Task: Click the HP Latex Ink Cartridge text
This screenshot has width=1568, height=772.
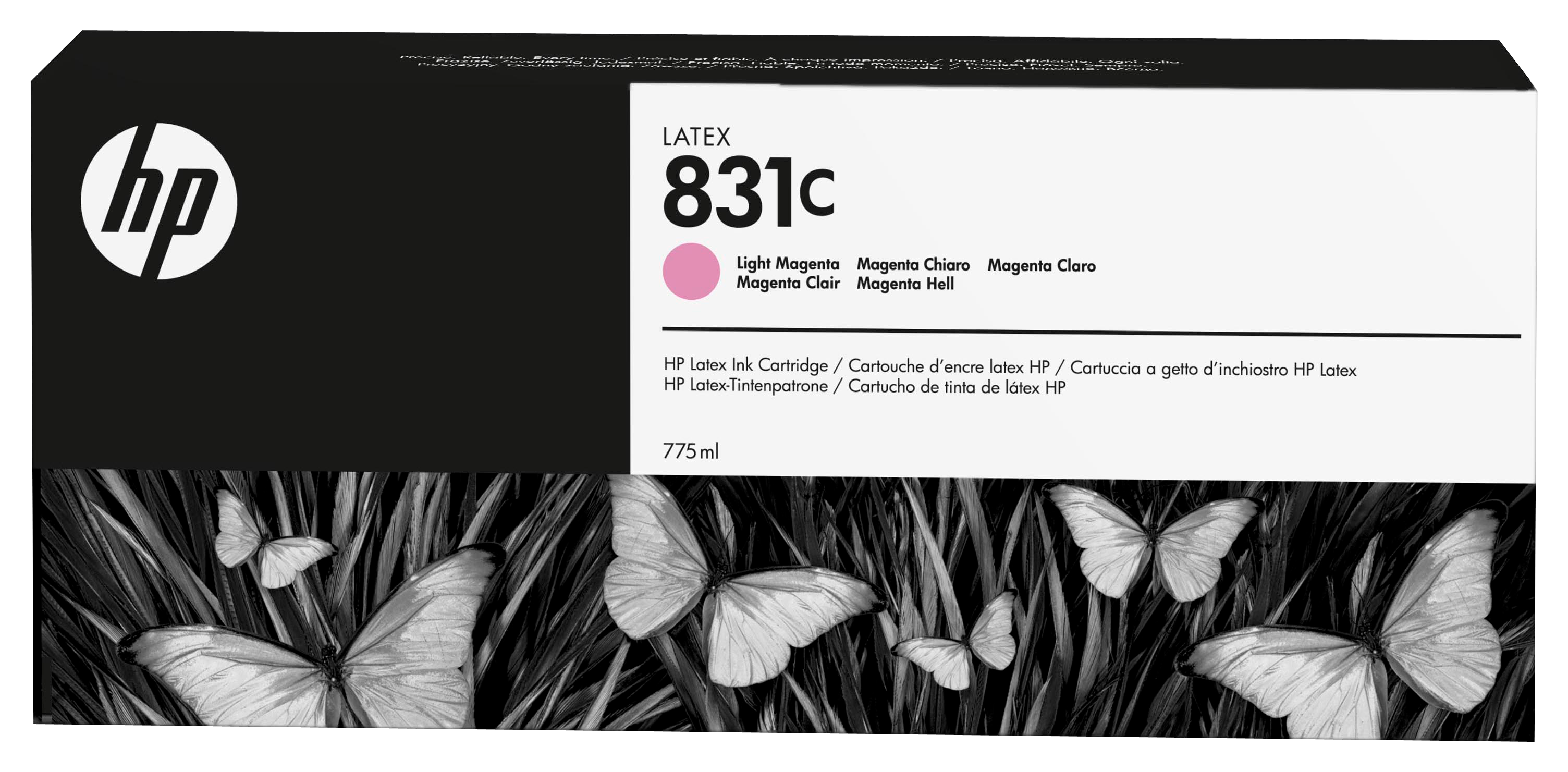Action: 745,365
